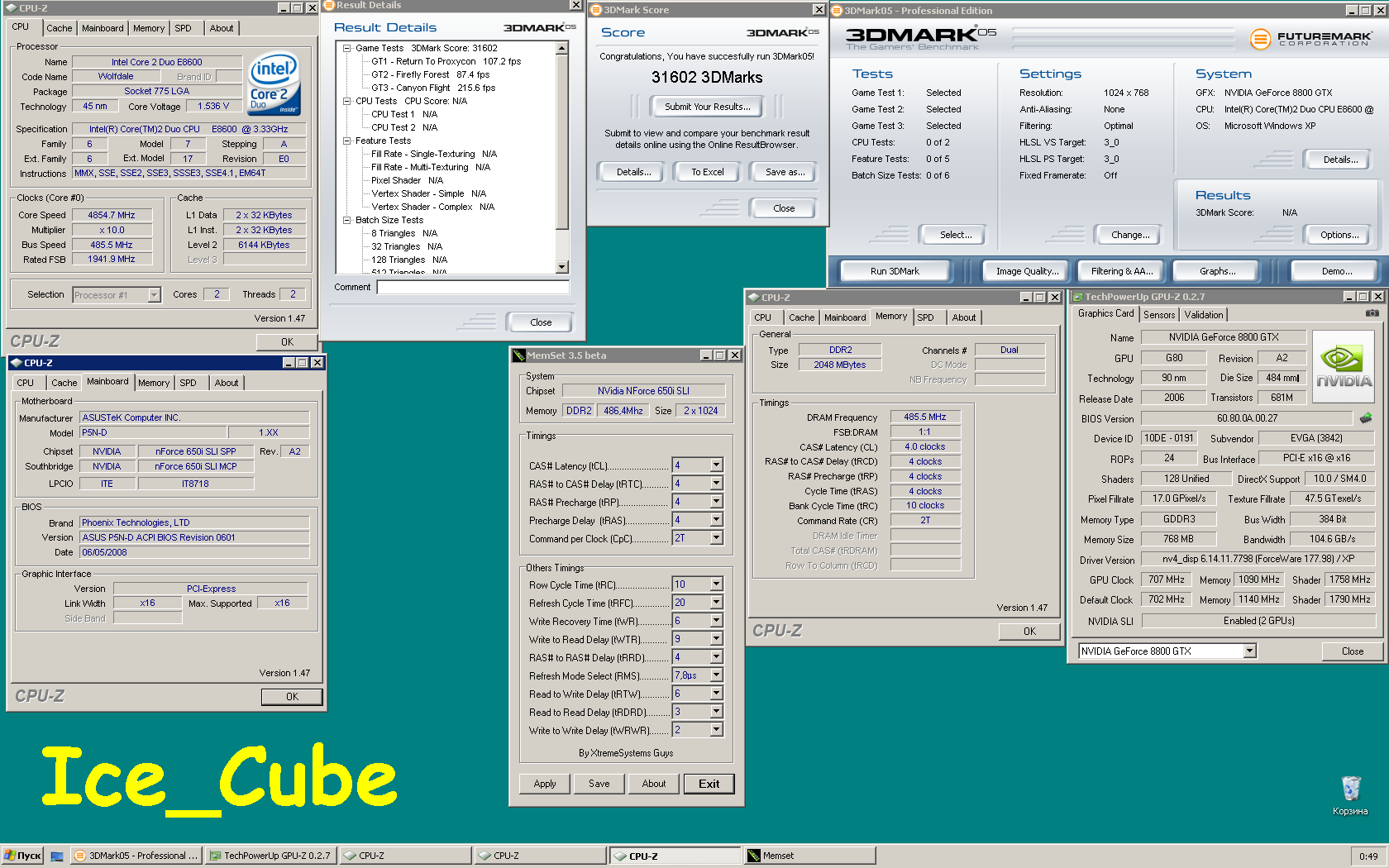Click the BIOS save chip icon in GPU-Z
The image size is (1389, 868).
click(1366, 418)
